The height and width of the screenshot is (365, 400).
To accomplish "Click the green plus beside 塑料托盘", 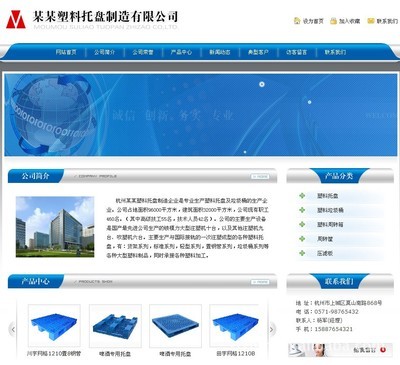I will click(302, 196).
